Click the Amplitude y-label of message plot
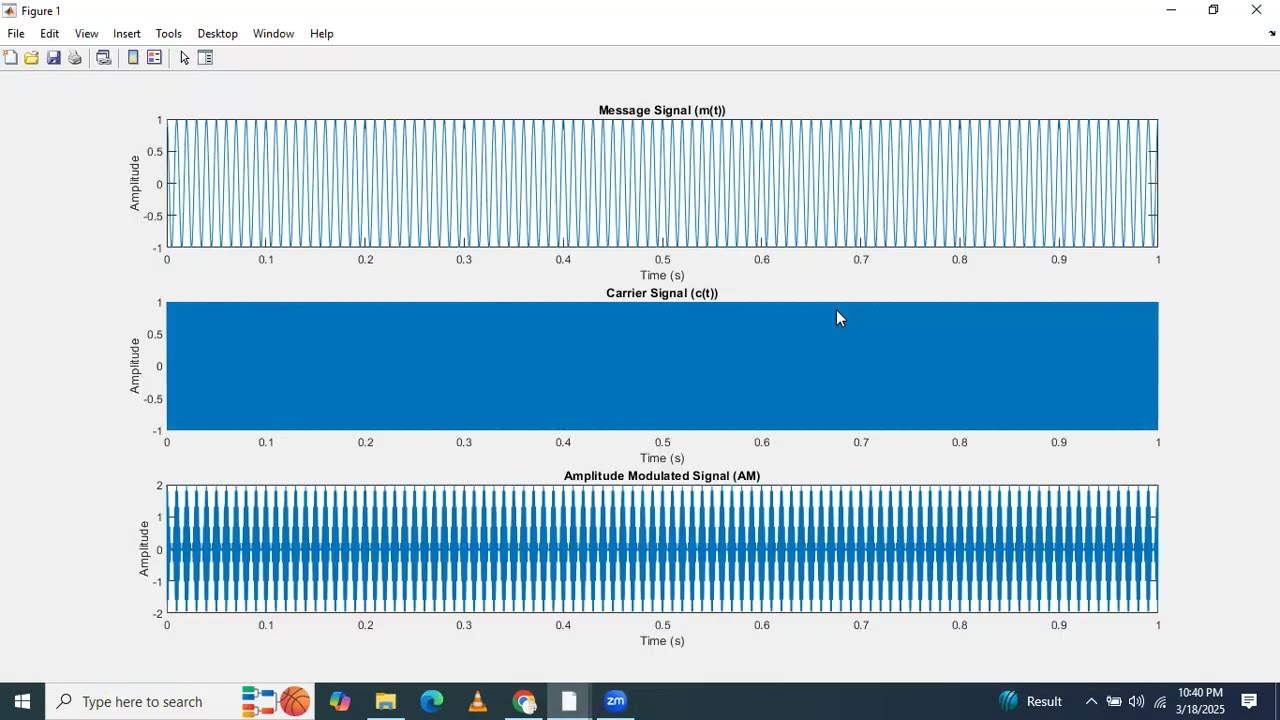This screenshot has width=1280, height=720. click(x=135, y=184)
